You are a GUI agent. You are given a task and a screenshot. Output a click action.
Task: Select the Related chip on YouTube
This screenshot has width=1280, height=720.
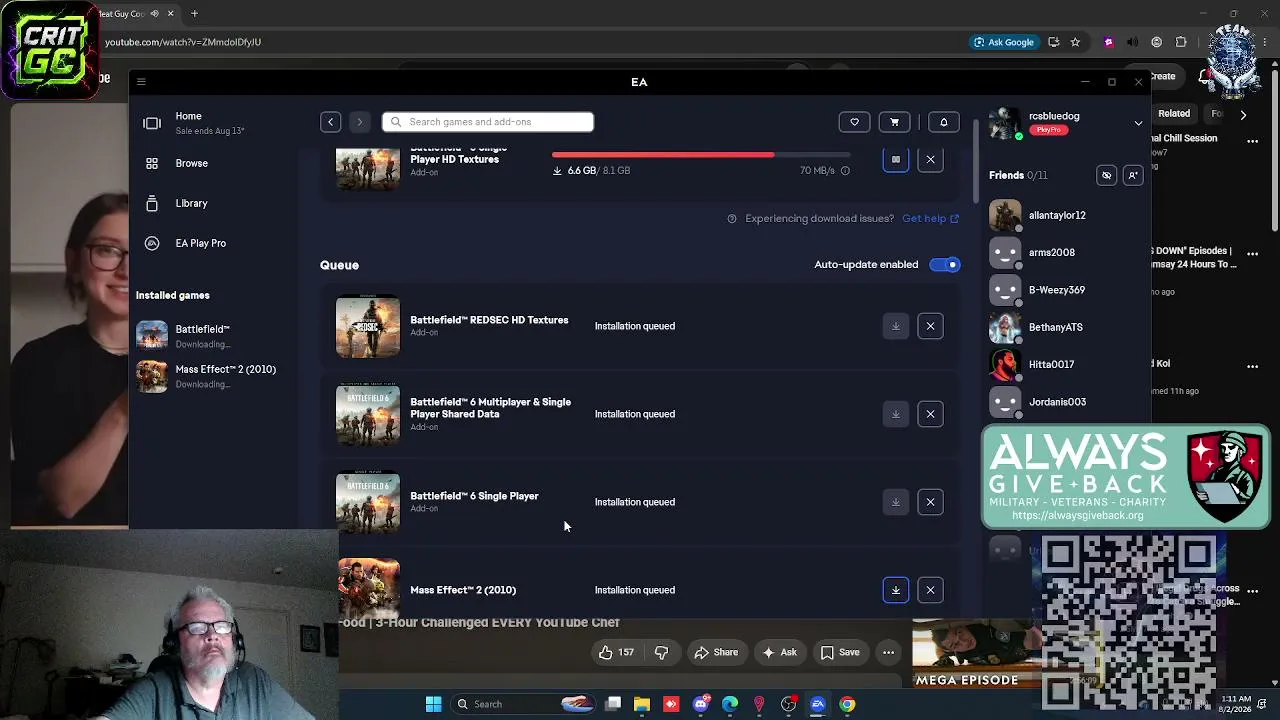(1174, 114)
